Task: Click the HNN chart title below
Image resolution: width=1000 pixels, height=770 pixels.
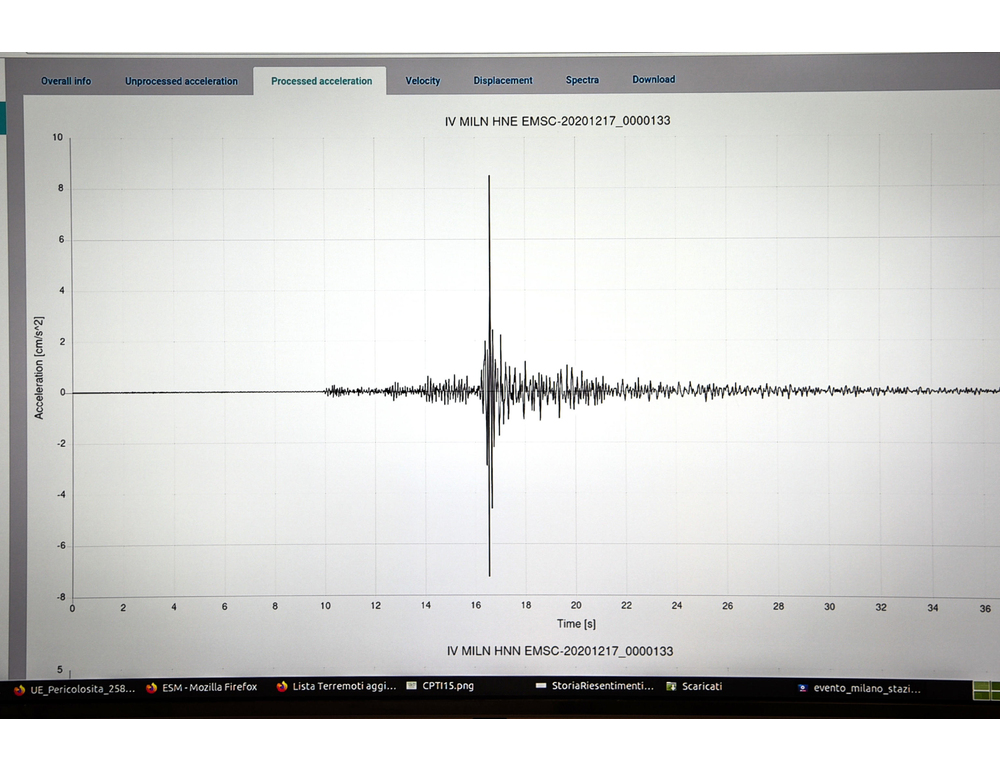Action: pyautogui.click(x=559, y=651)
